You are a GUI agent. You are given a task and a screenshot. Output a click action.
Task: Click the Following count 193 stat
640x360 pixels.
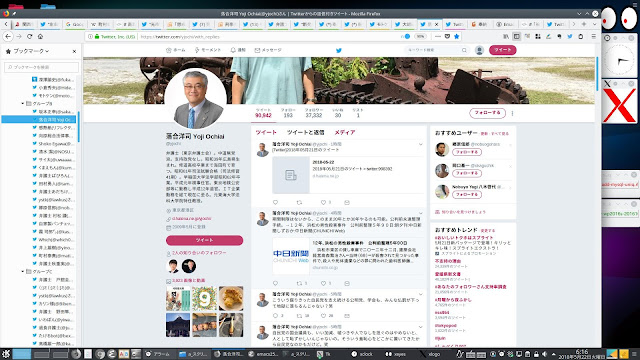pyautogui.click(x=288, y=113)
